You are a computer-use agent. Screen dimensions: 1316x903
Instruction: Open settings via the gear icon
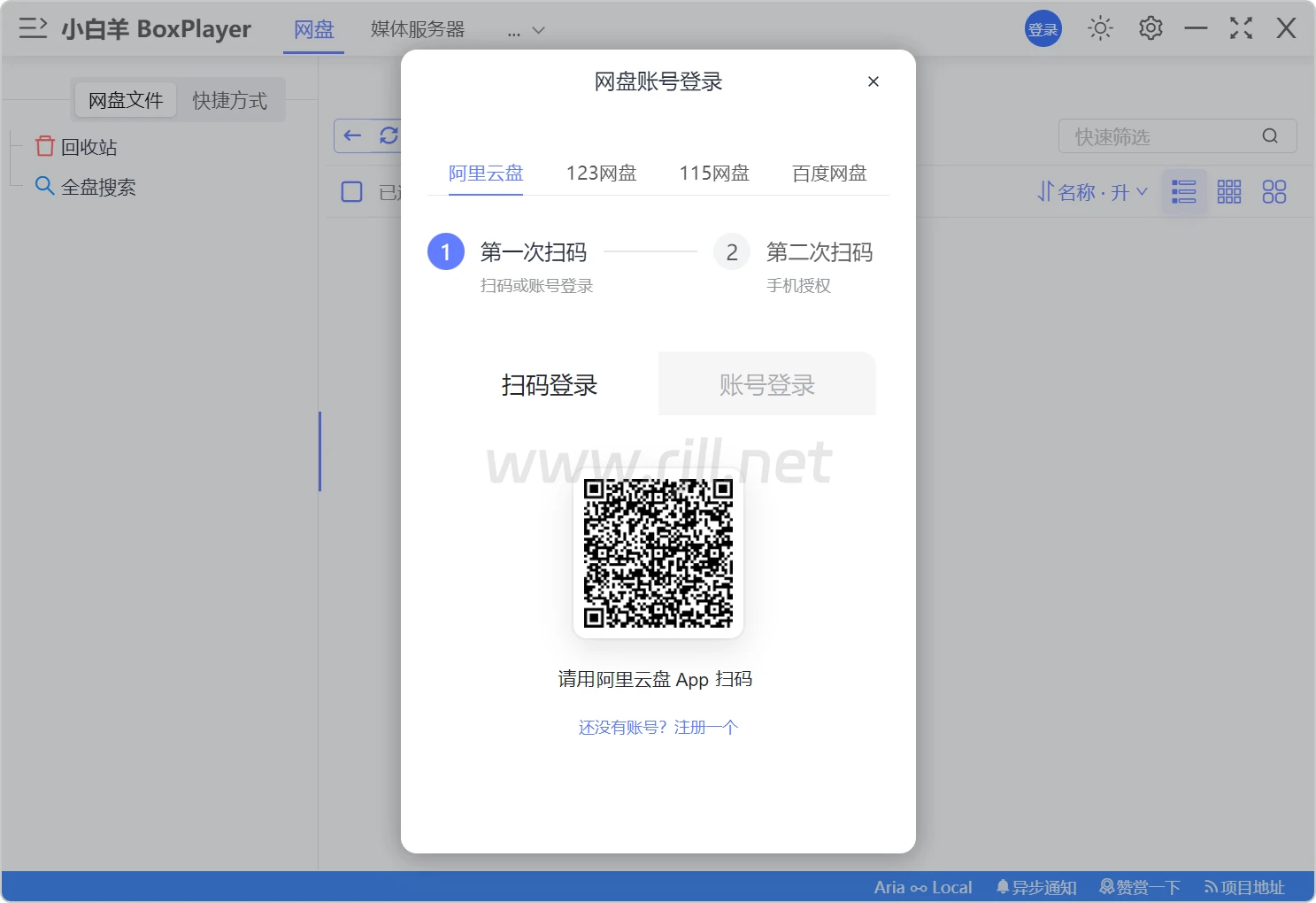point(1151,28)
